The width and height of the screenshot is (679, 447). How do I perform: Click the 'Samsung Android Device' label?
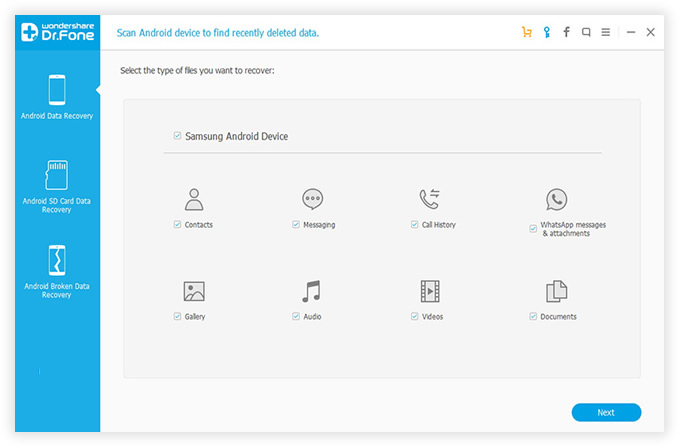236,136
